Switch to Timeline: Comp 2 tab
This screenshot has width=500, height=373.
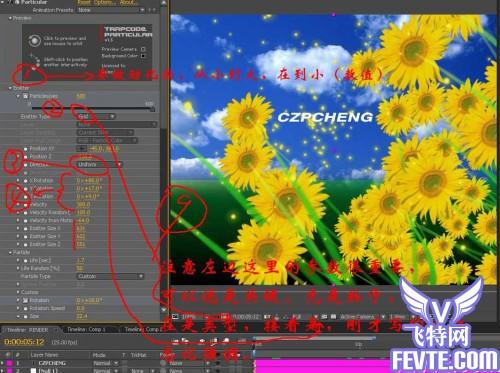coord(143,330)
